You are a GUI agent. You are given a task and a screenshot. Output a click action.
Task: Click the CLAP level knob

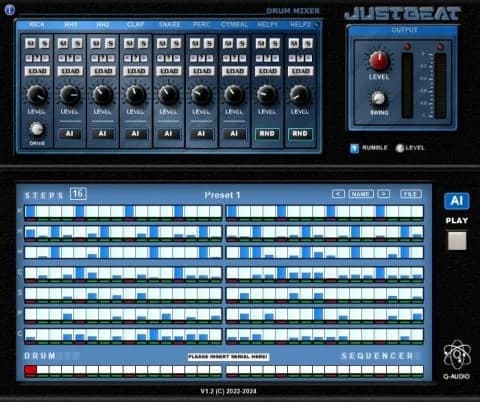click(135, 95)
